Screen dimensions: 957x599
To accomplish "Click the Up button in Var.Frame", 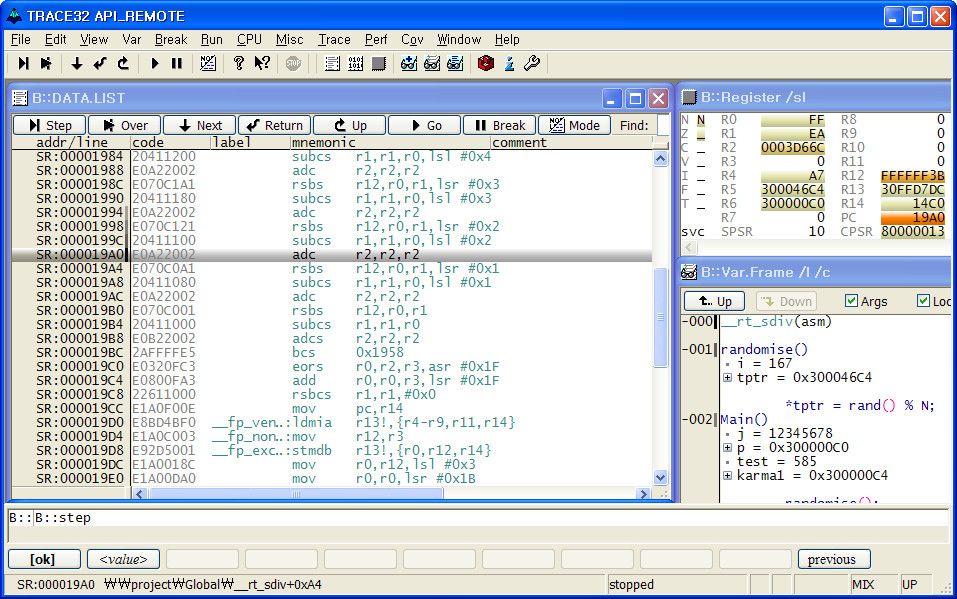I will [714, 301].
